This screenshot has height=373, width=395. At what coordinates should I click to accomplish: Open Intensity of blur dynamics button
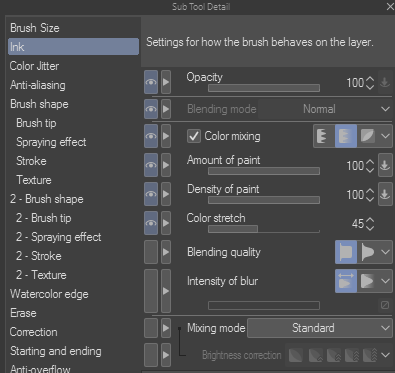coord(385,305)
